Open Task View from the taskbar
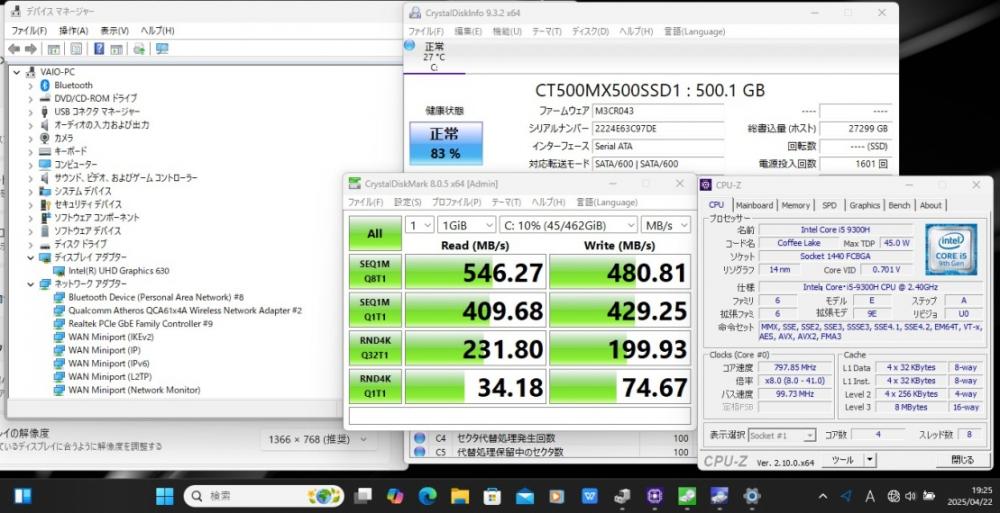The image size is (1000, 513). (364, 496)
